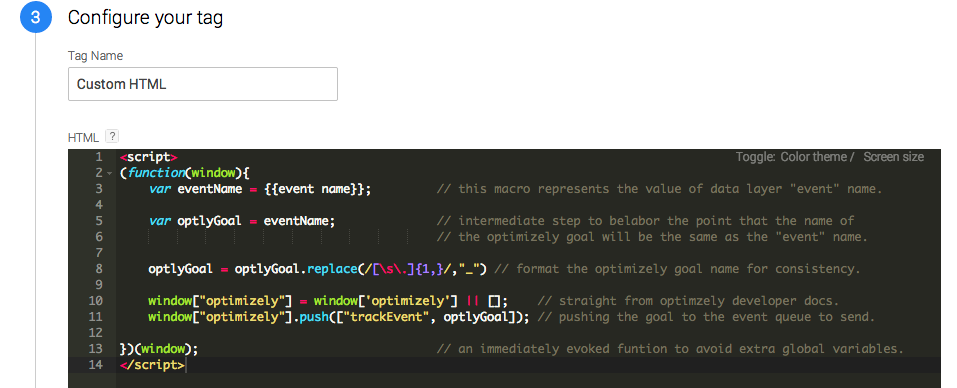The width and height of the screenshot is (957, 388).
Task: Click '(function(window){' on line 2
Action: click(185, 173)
